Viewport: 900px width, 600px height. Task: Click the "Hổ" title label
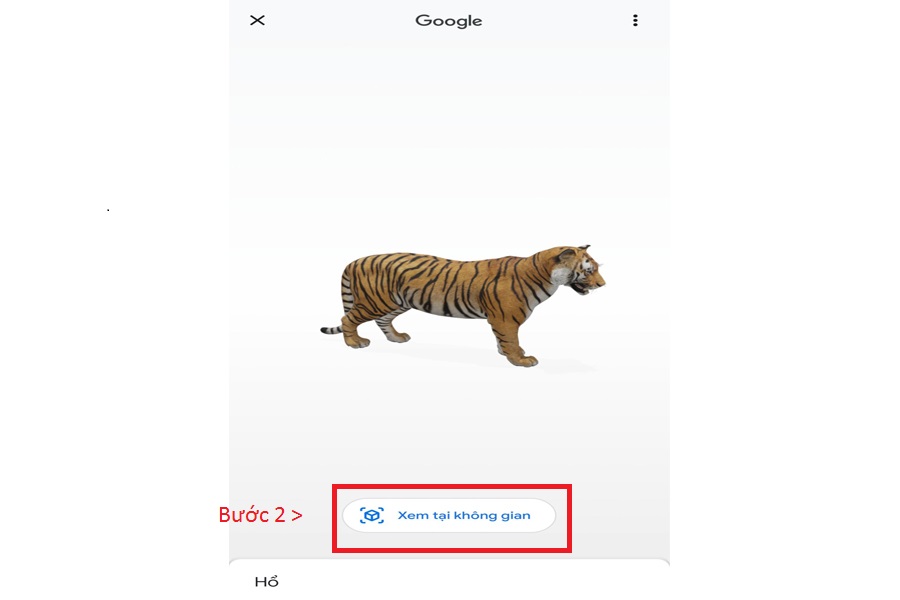click(266, 582)
